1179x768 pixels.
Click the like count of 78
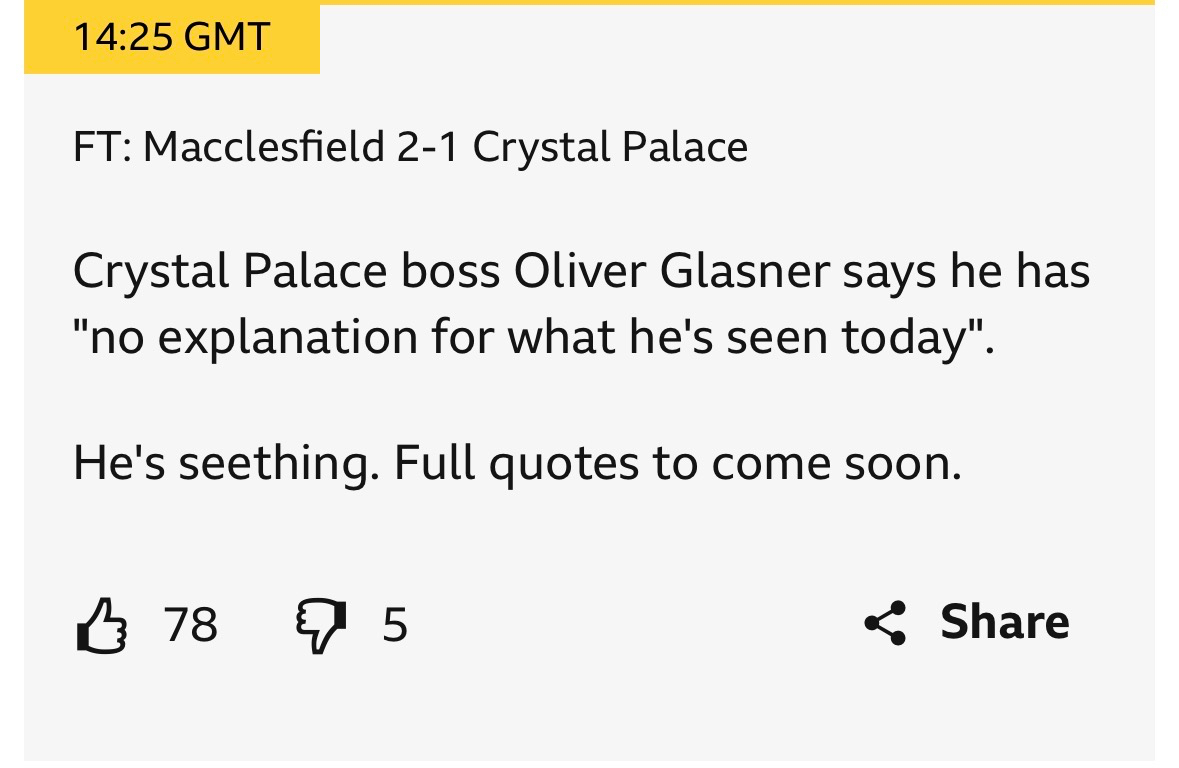[x=191, y=625]
